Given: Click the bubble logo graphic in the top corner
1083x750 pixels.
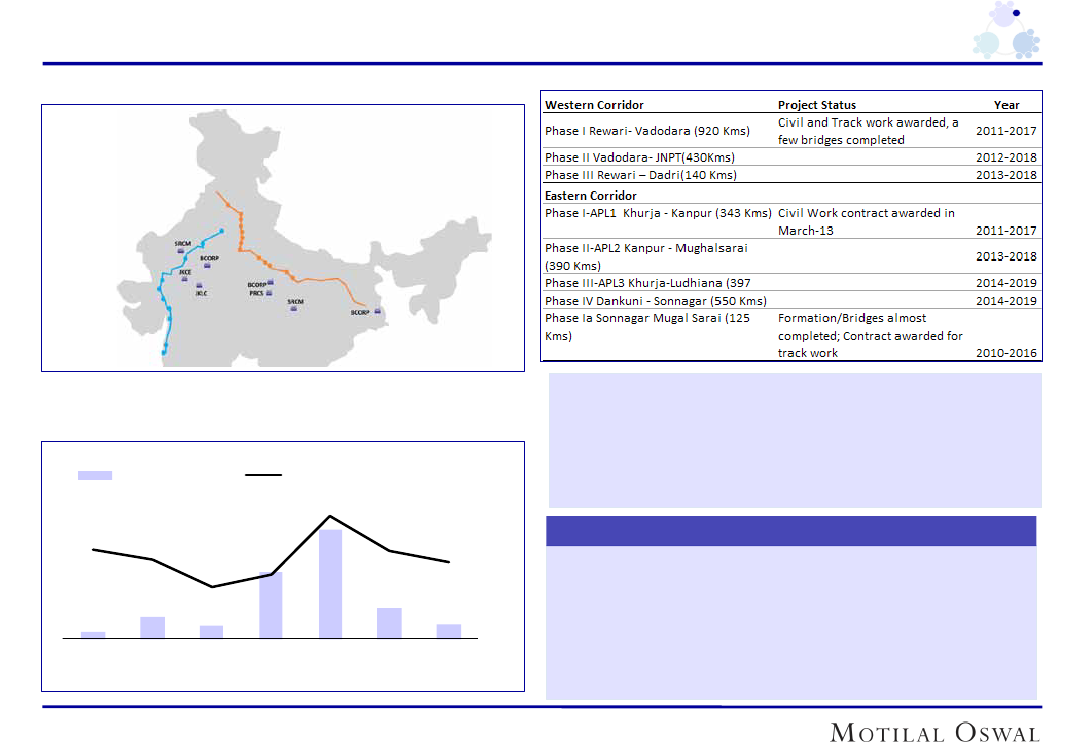Looking at the screenshot, I should coord(1006,31).
